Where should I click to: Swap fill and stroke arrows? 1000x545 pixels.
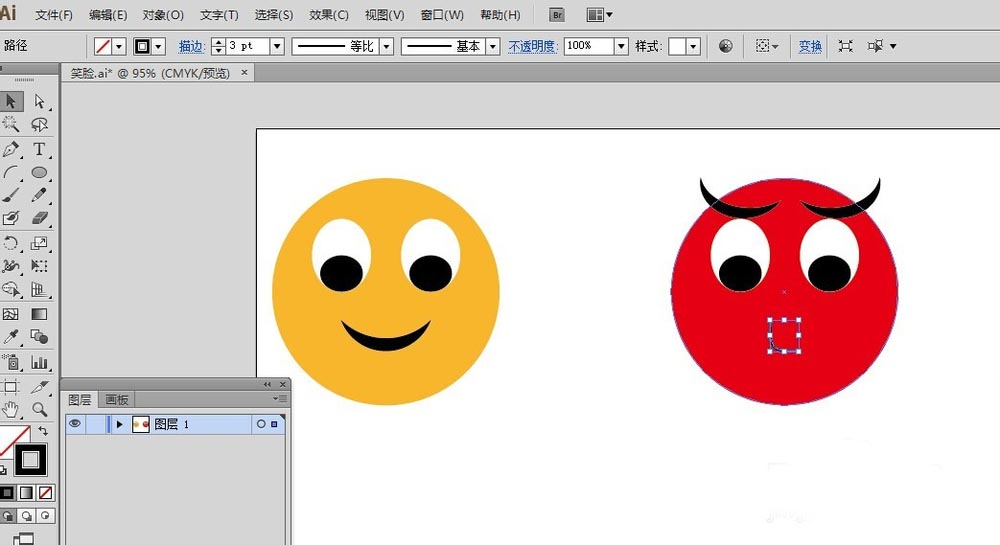pos(42,432)
